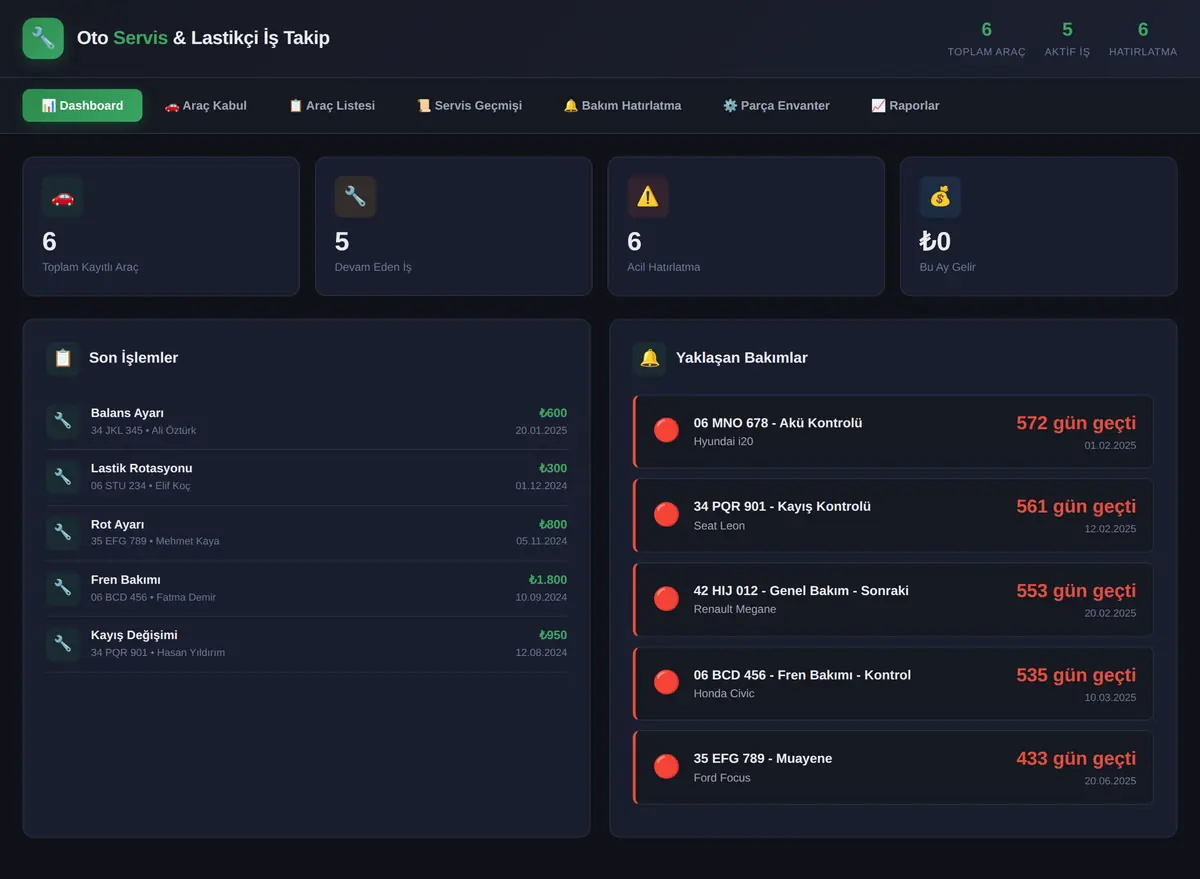Click the wrench icon for Kayış Değişimi

pos(63,643)
